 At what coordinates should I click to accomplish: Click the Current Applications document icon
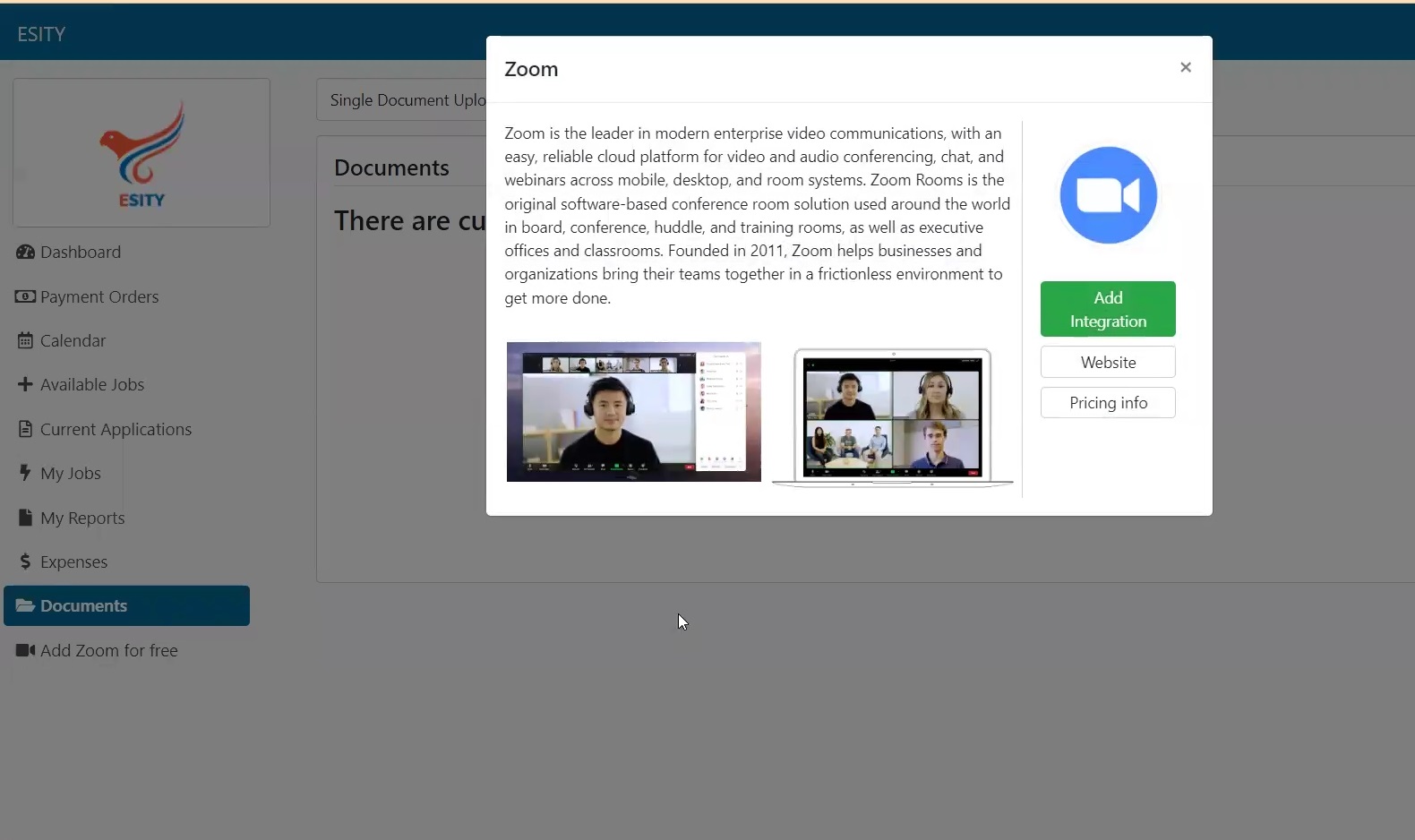pos(25,429)
